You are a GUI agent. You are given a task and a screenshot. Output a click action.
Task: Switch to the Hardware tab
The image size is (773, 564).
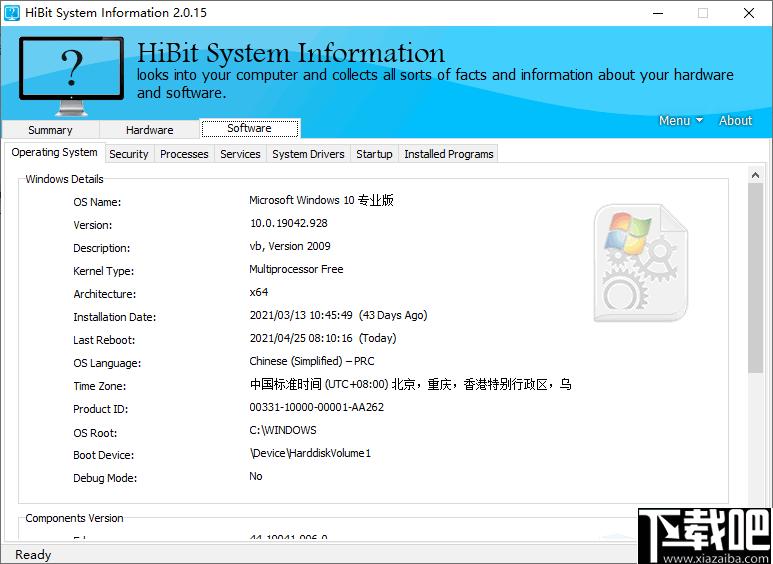coord(150,130)
